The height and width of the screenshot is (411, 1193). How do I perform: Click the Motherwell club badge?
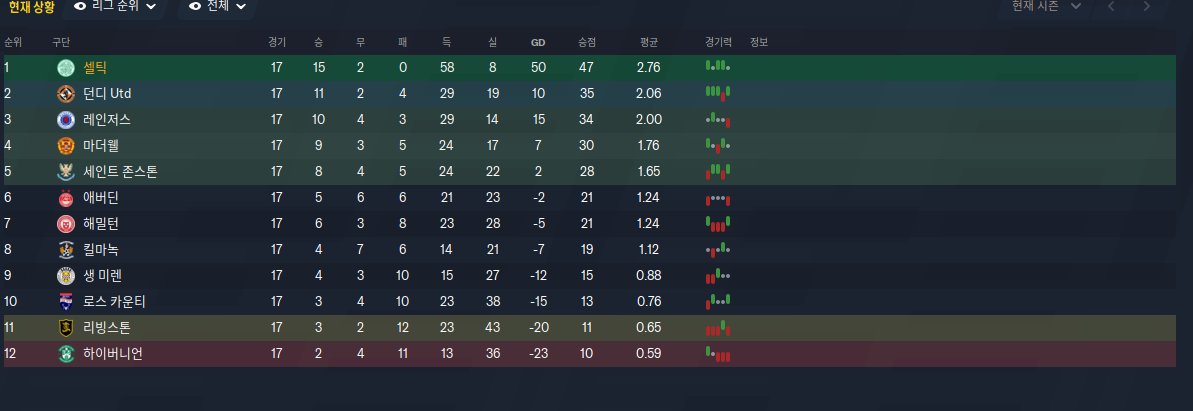point(66,146)
